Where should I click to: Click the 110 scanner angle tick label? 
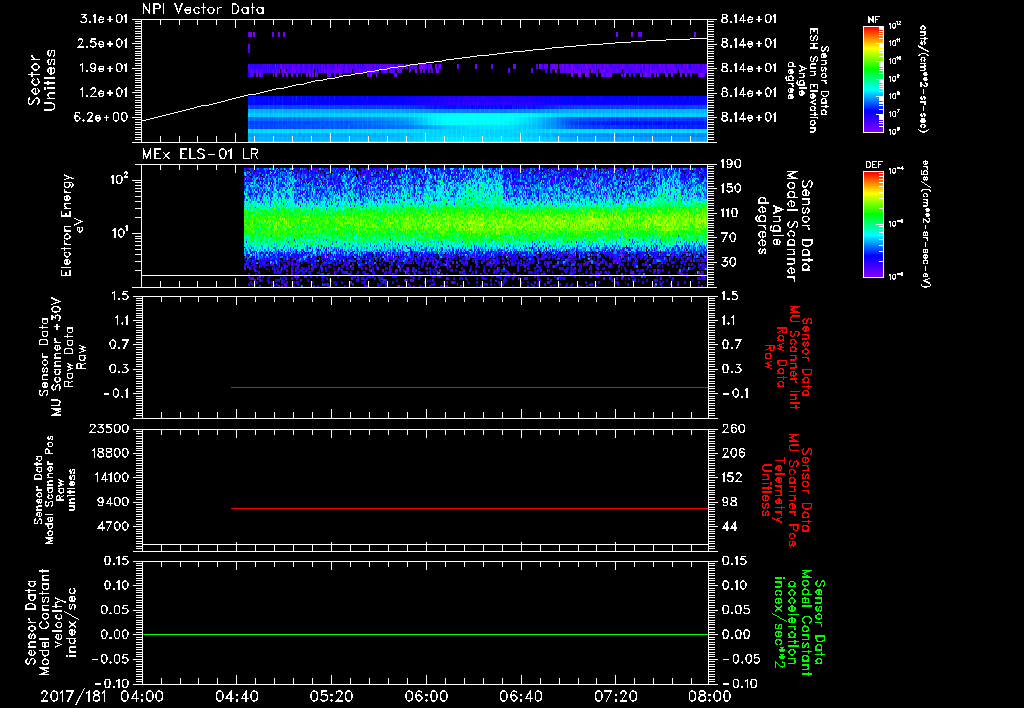731,213
